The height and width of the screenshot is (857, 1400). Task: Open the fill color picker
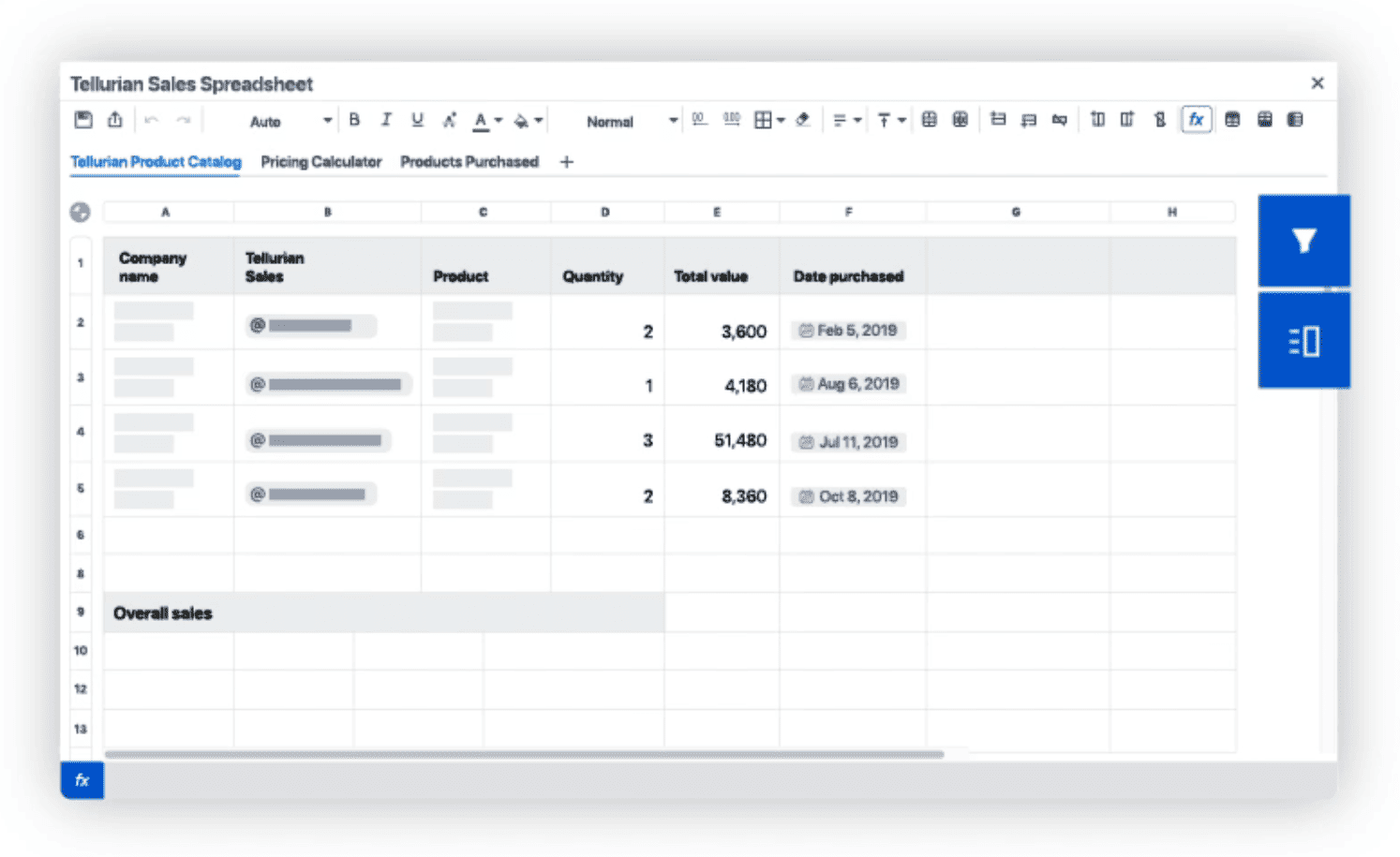(x=527, y=121)
